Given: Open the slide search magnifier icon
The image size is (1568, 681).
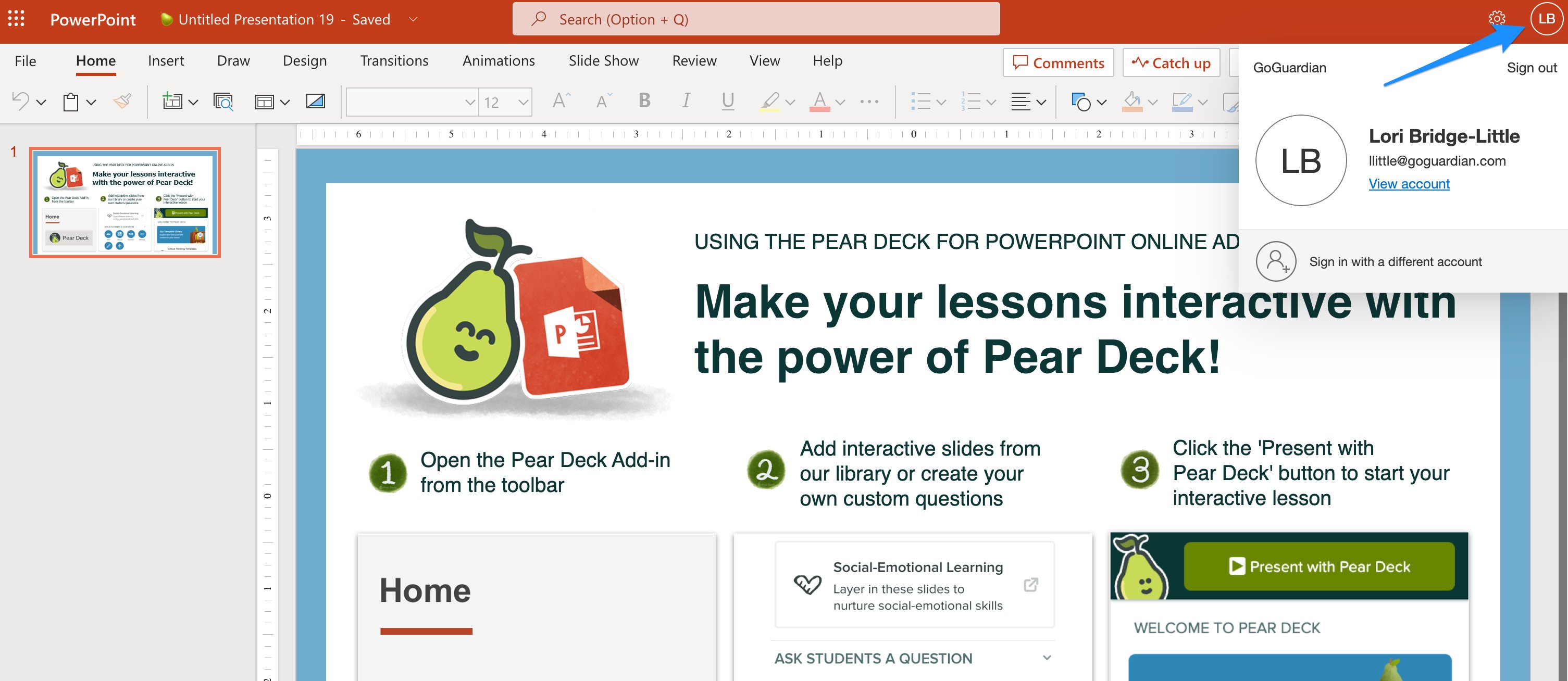Looking at the screenshot, I should click(x=223, y=101).
